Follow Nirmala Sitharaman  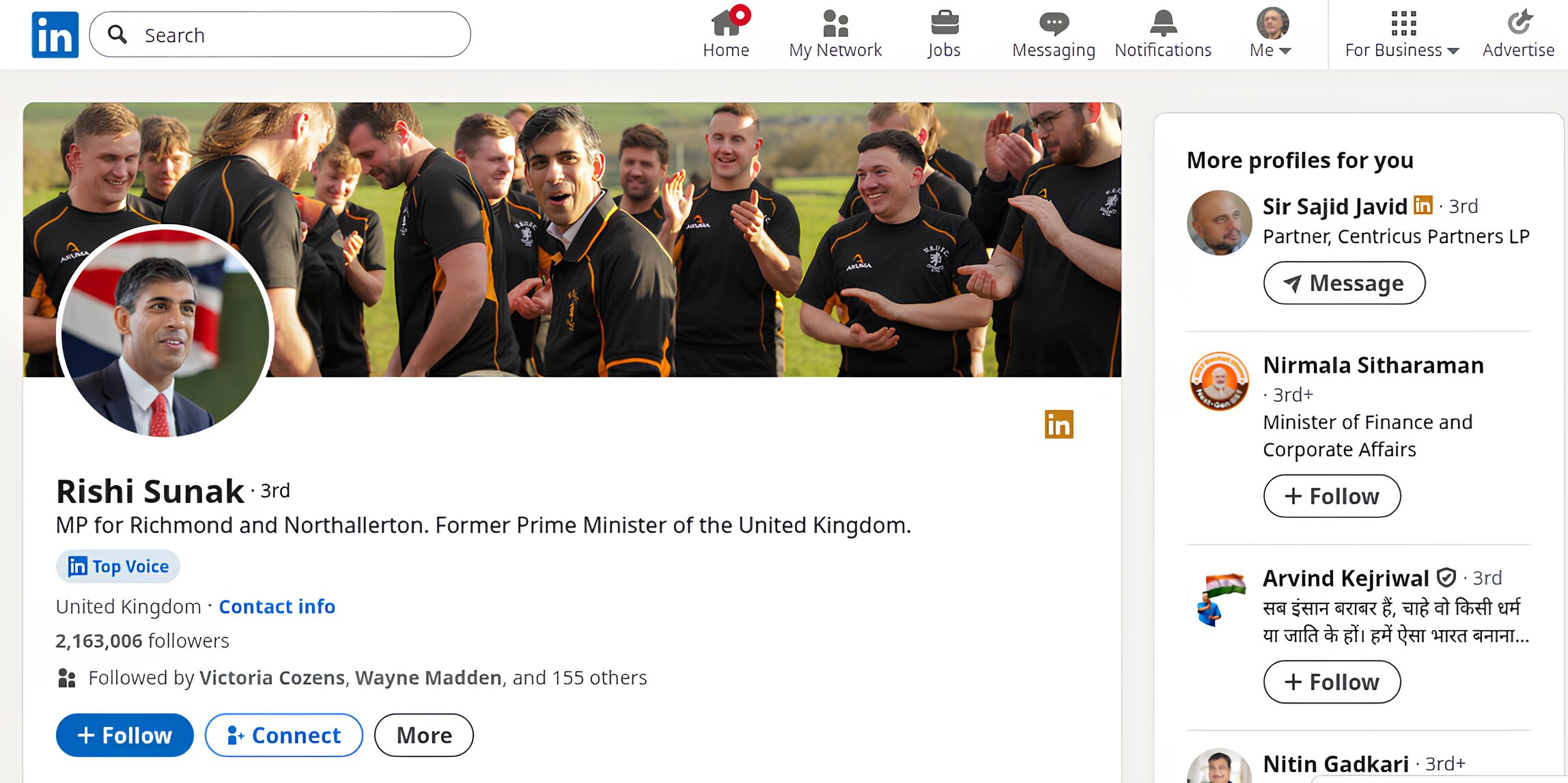click(x=1332, y=496)
